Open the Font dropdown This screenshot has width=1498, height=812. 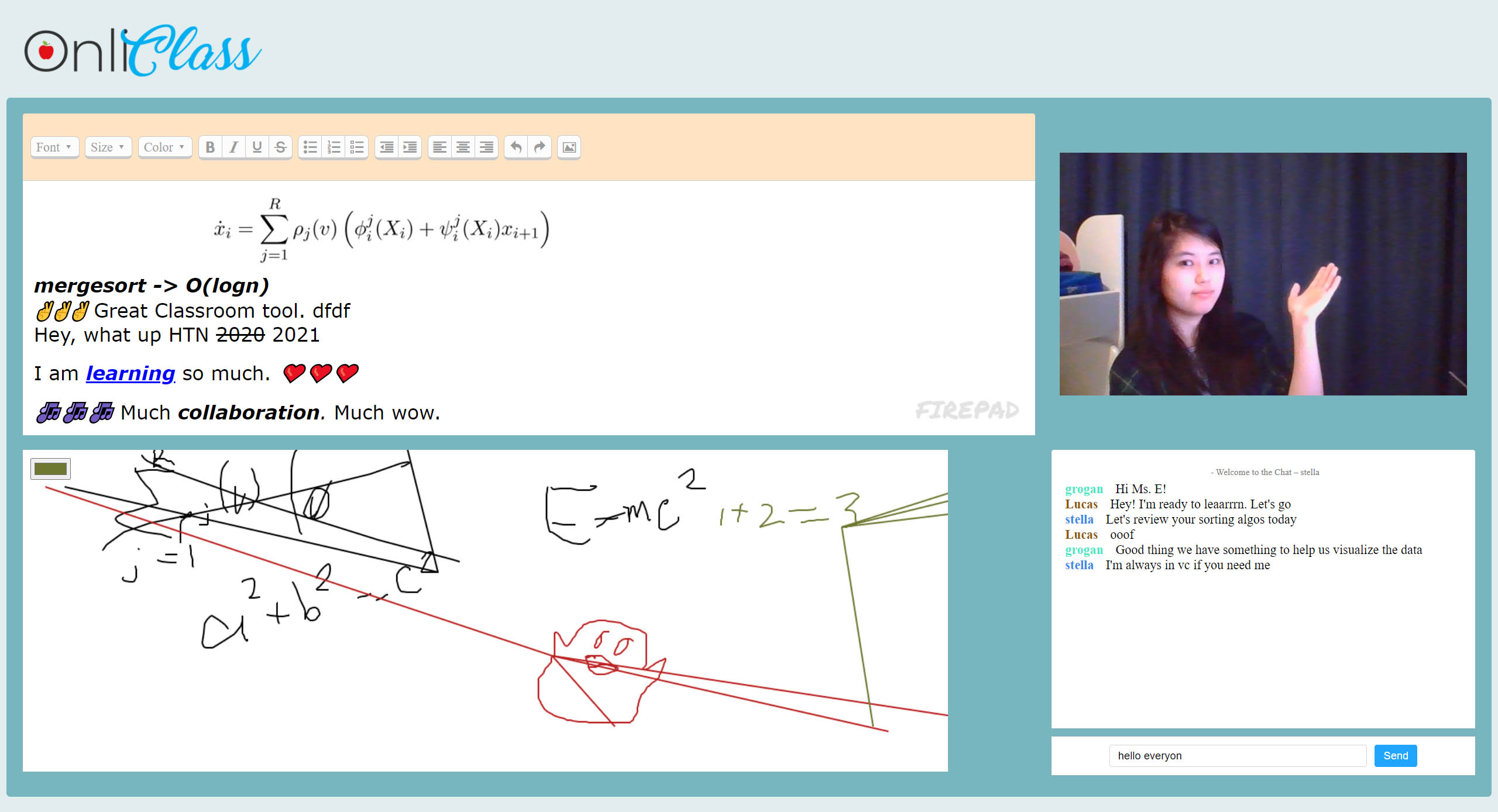54,147
